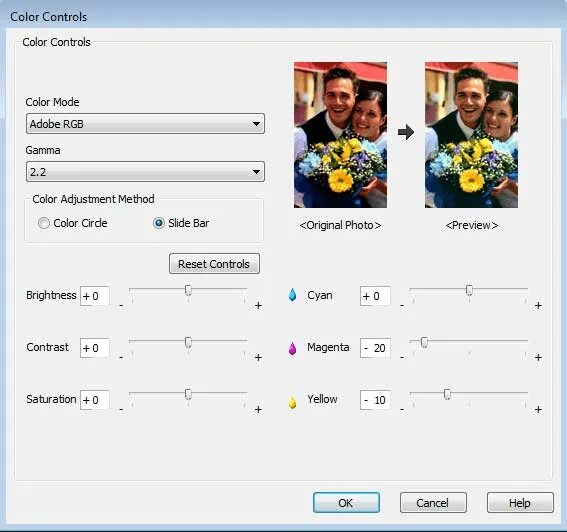Click the minus sign of Yellow slider
The height and width of the screenshot is (532, 567).
pos(402,410)
